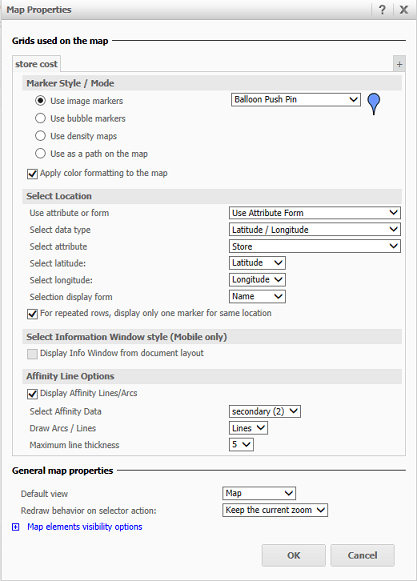The image size is (417, 581).
Task: Click the help question mark icon
Action: tap(382, 9)
